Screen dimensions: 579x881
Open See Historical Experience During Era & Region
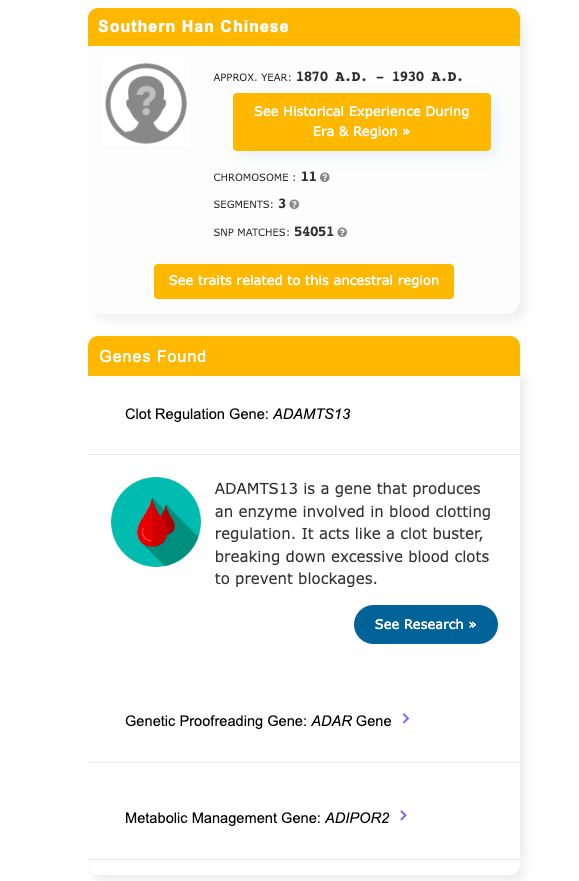tap(362, 122)
